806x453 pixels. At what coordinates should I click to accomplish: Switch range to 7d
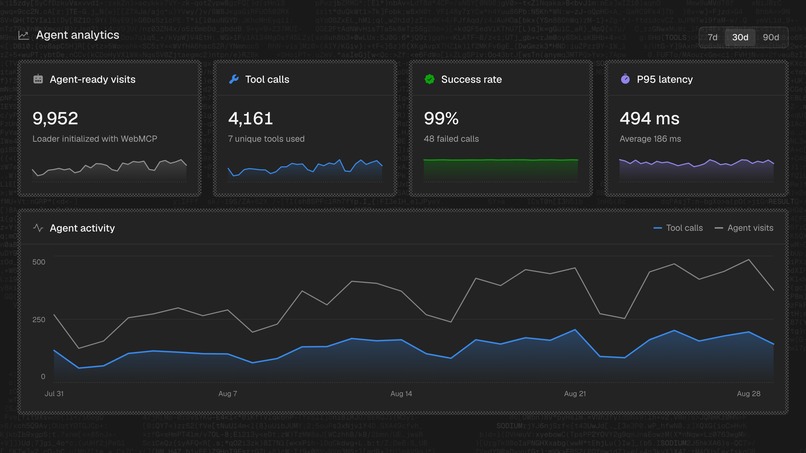point(712,37)
